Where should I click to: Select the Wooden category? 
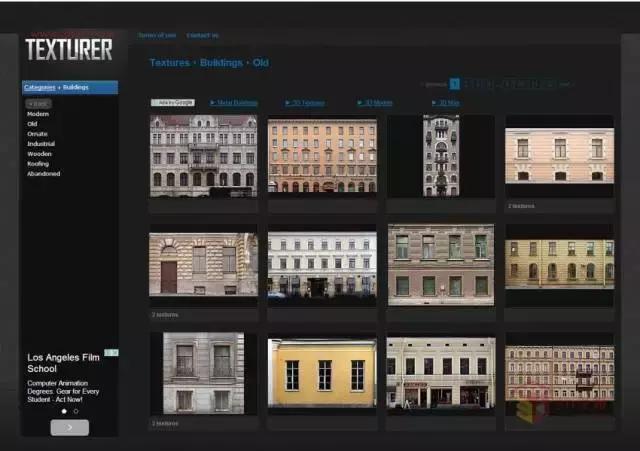coord(39,154)
